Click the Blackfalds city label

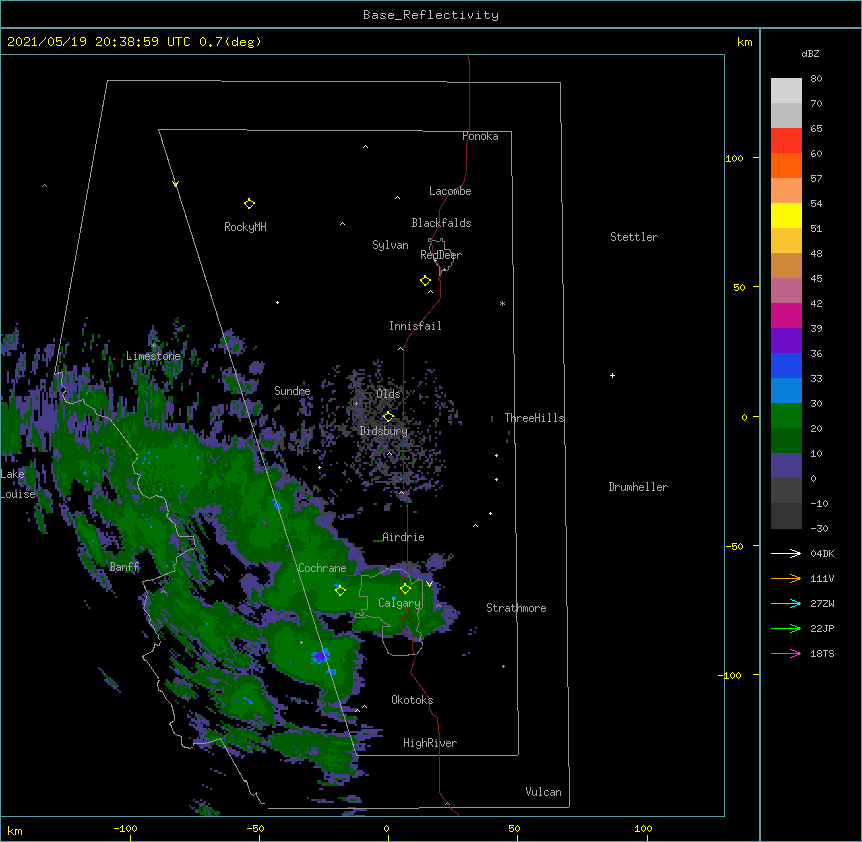(441, 223)
